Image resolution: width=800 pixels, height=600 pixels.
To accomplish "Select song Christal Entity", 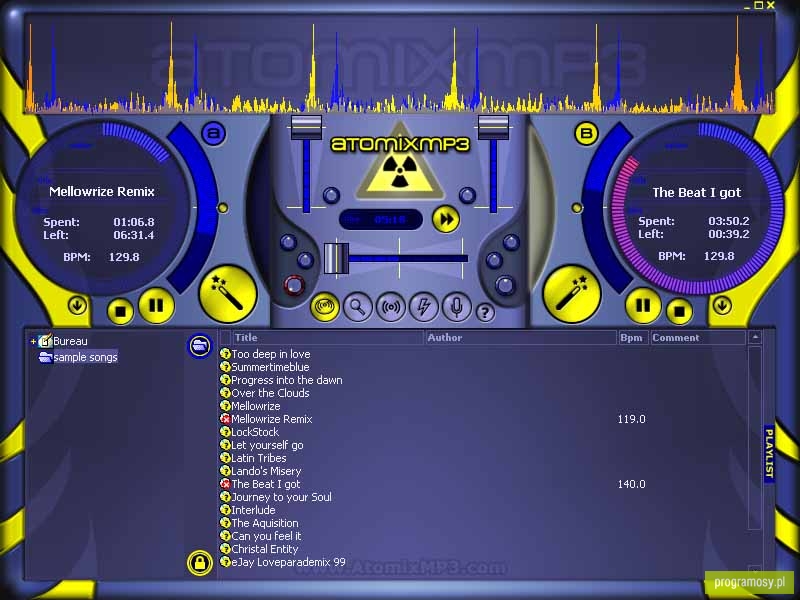I will (265, 549).
